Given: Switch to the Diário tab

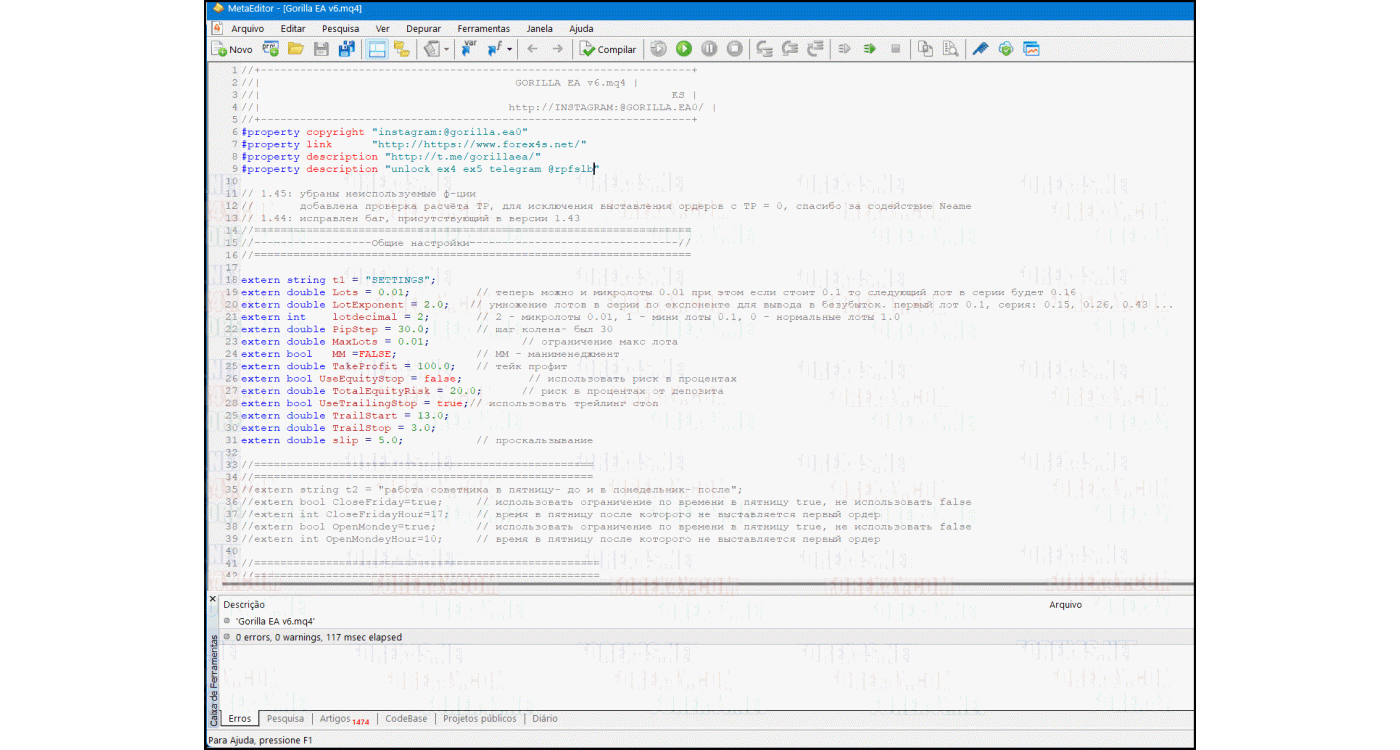Looking at the screenshot, I should click(545, 718).
